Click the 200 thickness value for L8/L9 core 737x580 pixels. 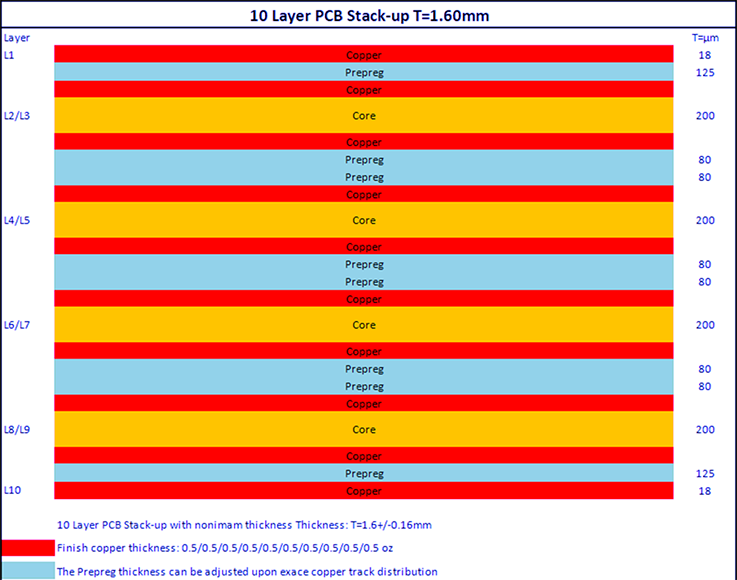tap(705, 430)
